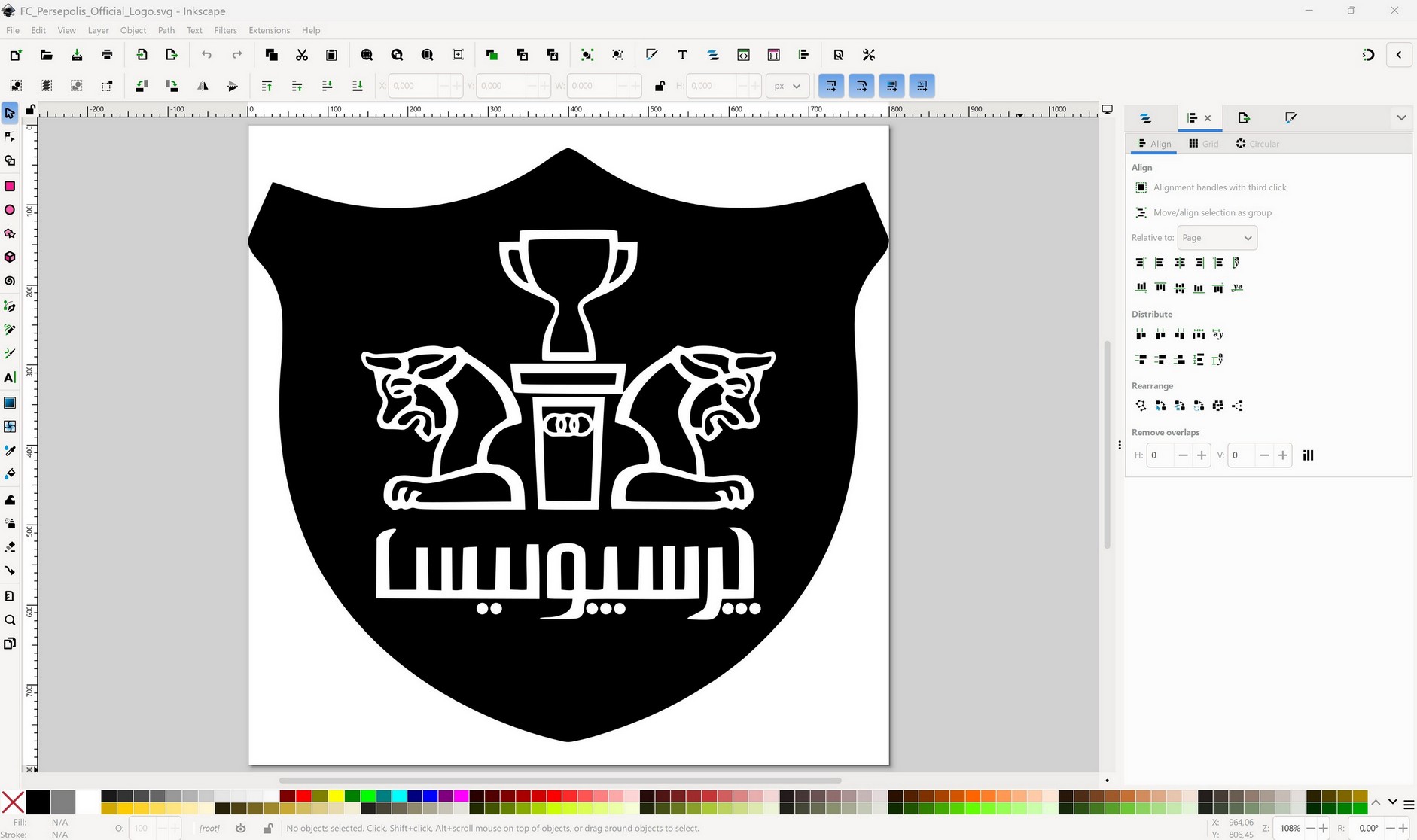Click remove overlaps button icon
The width and height of the screenshot is (1417, 840).
1309,455
